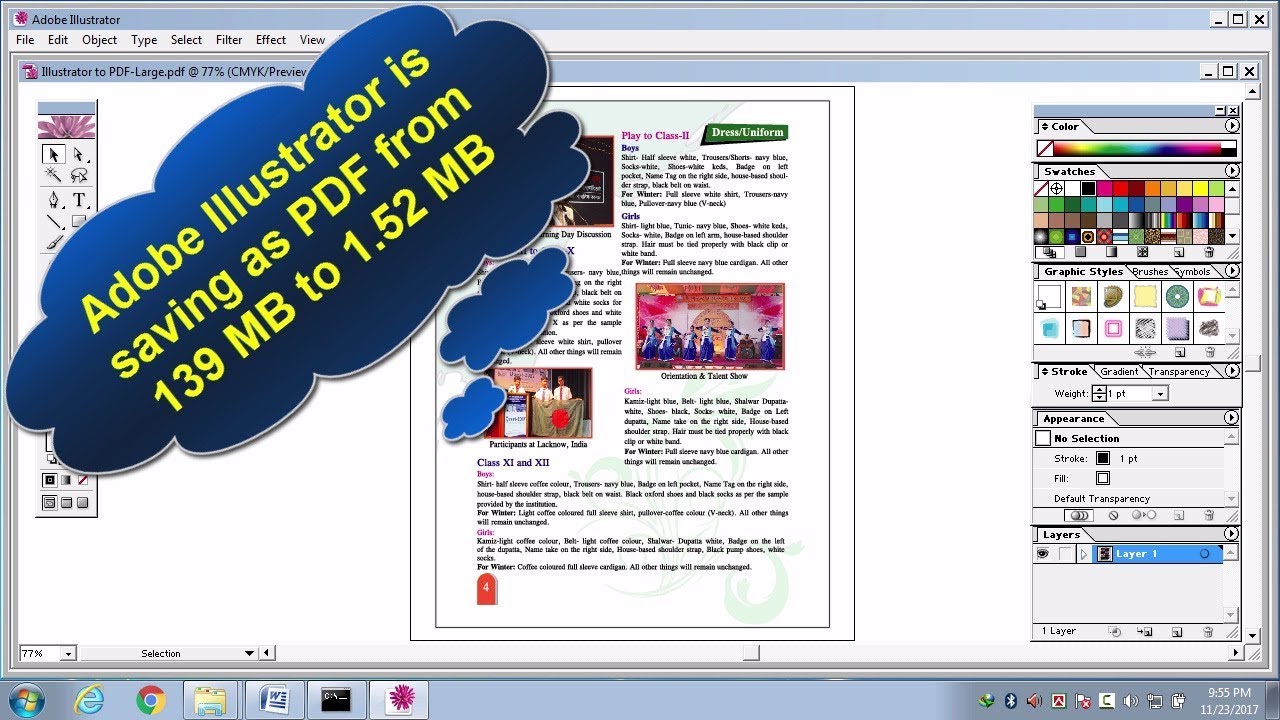Show Color Swatches only
The image size is (1280, 720).
click(1081, 252)
